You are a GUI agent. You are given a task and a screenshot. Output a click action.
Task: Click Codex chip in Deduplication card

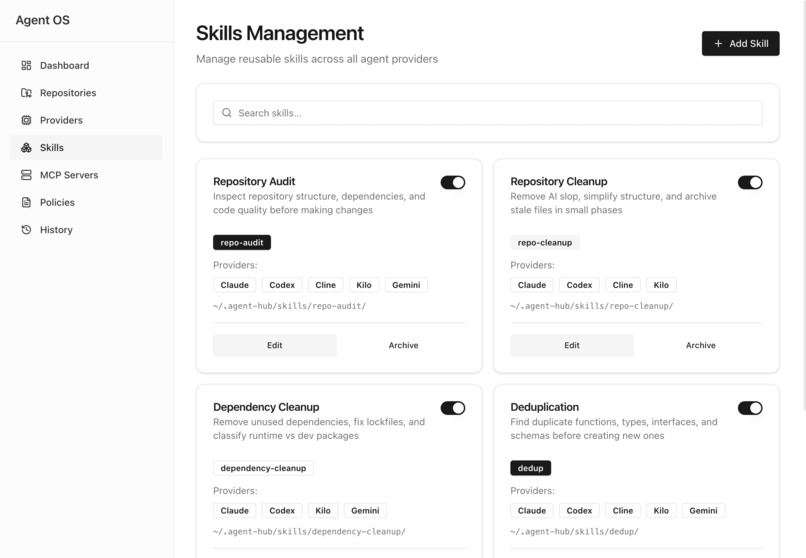pyautogui.click(x=579, y=511)
